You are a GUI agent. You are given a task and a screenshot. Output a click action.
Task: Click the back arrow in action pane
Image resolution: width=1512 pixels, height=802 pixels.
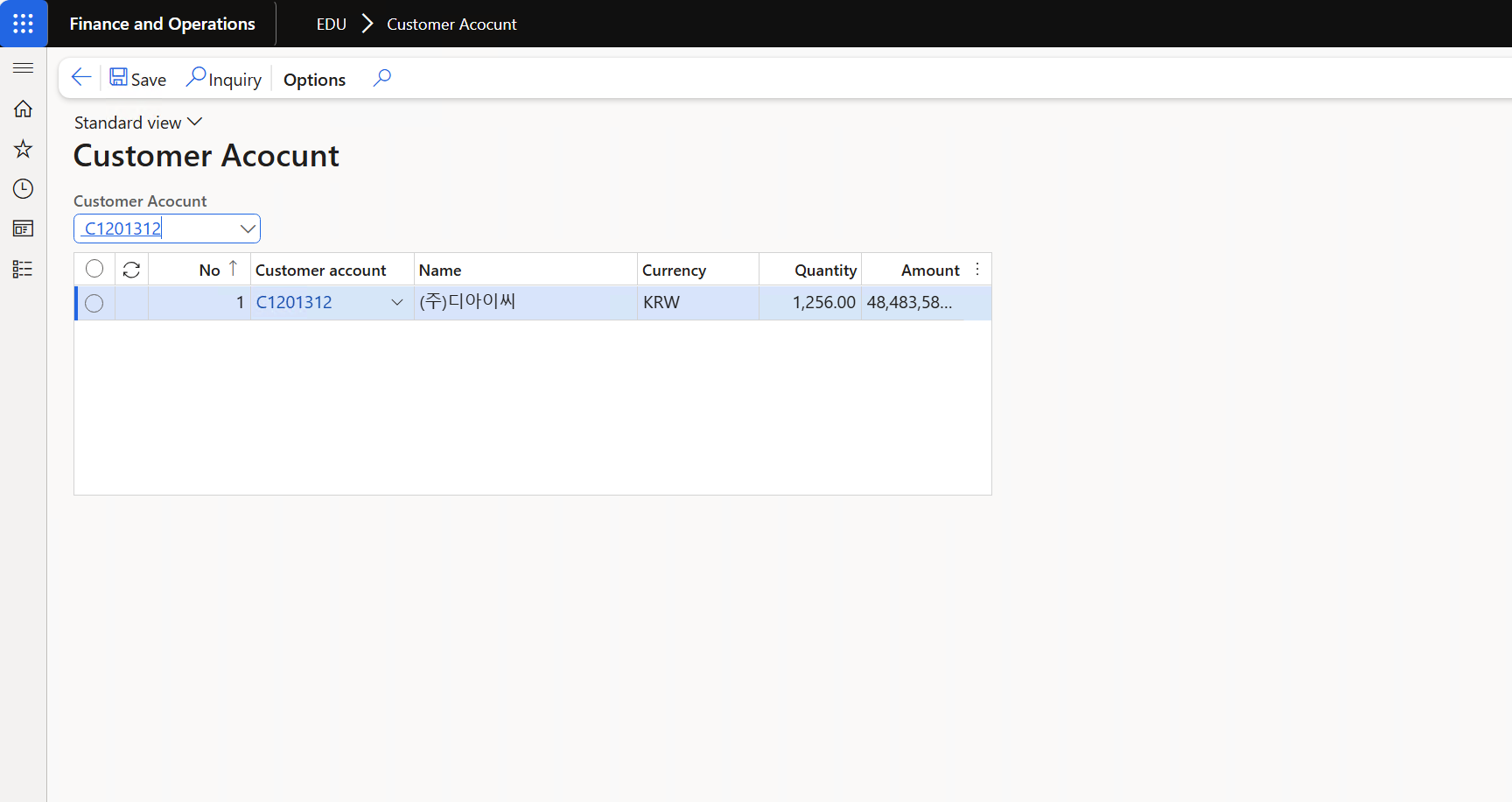tap(81, 78)
